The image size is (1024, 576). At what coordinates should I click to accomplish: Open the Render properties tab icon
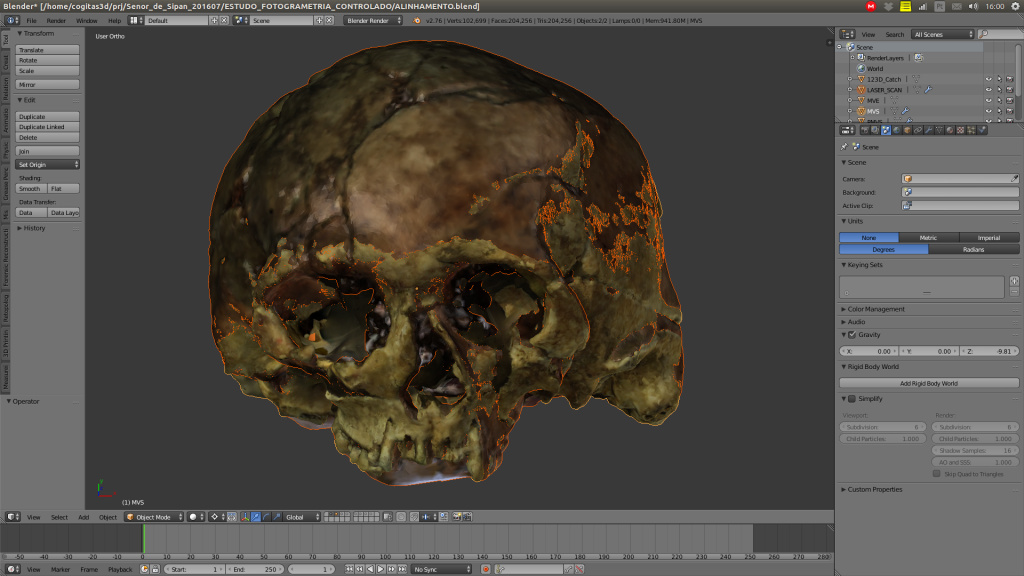click(865, 130)
